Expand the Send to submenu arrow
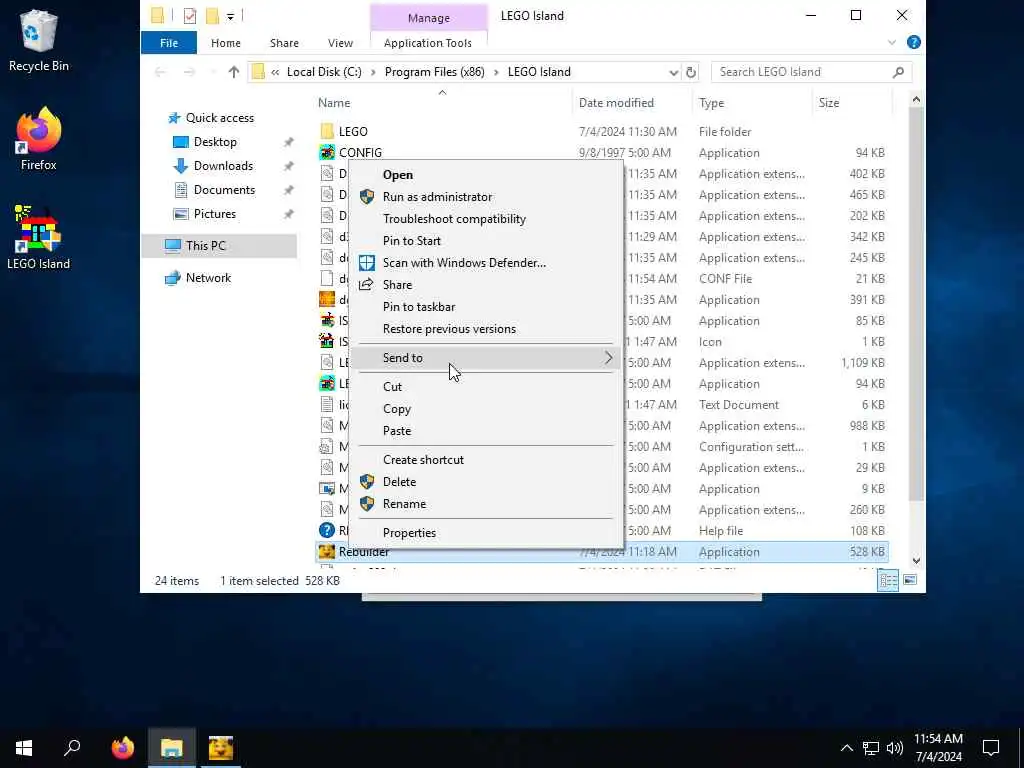This screenshot has height=768, width=1024. click(608, 358)
